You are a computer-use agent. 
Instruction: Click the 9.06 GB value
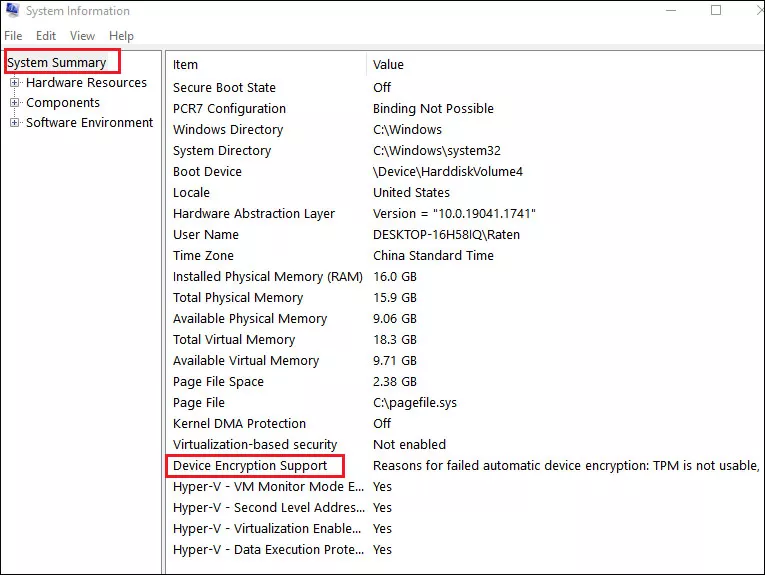click(x=395, y=318)
